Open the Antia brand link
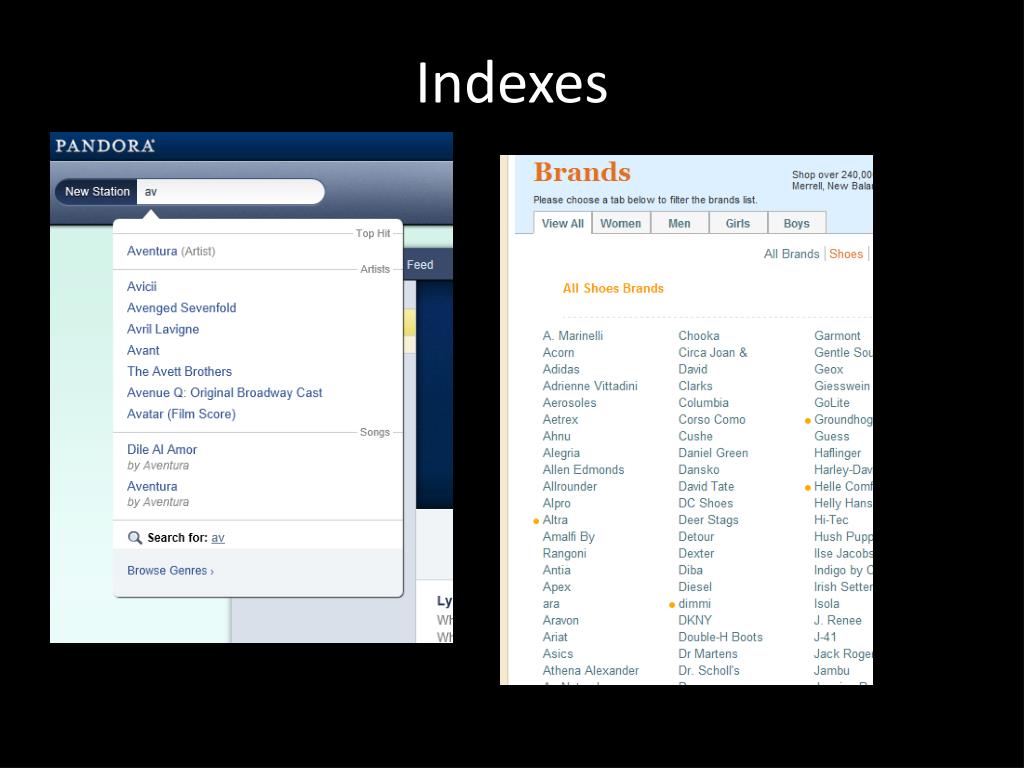Screen dimensions: 1024x768 click(556, 570)
